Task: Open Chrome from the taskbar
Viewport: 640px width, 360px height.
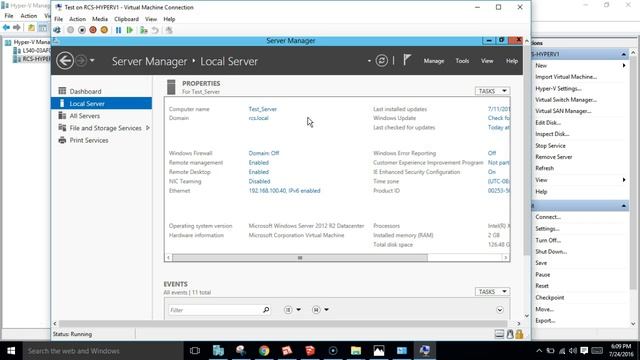Action: point(264,351)
